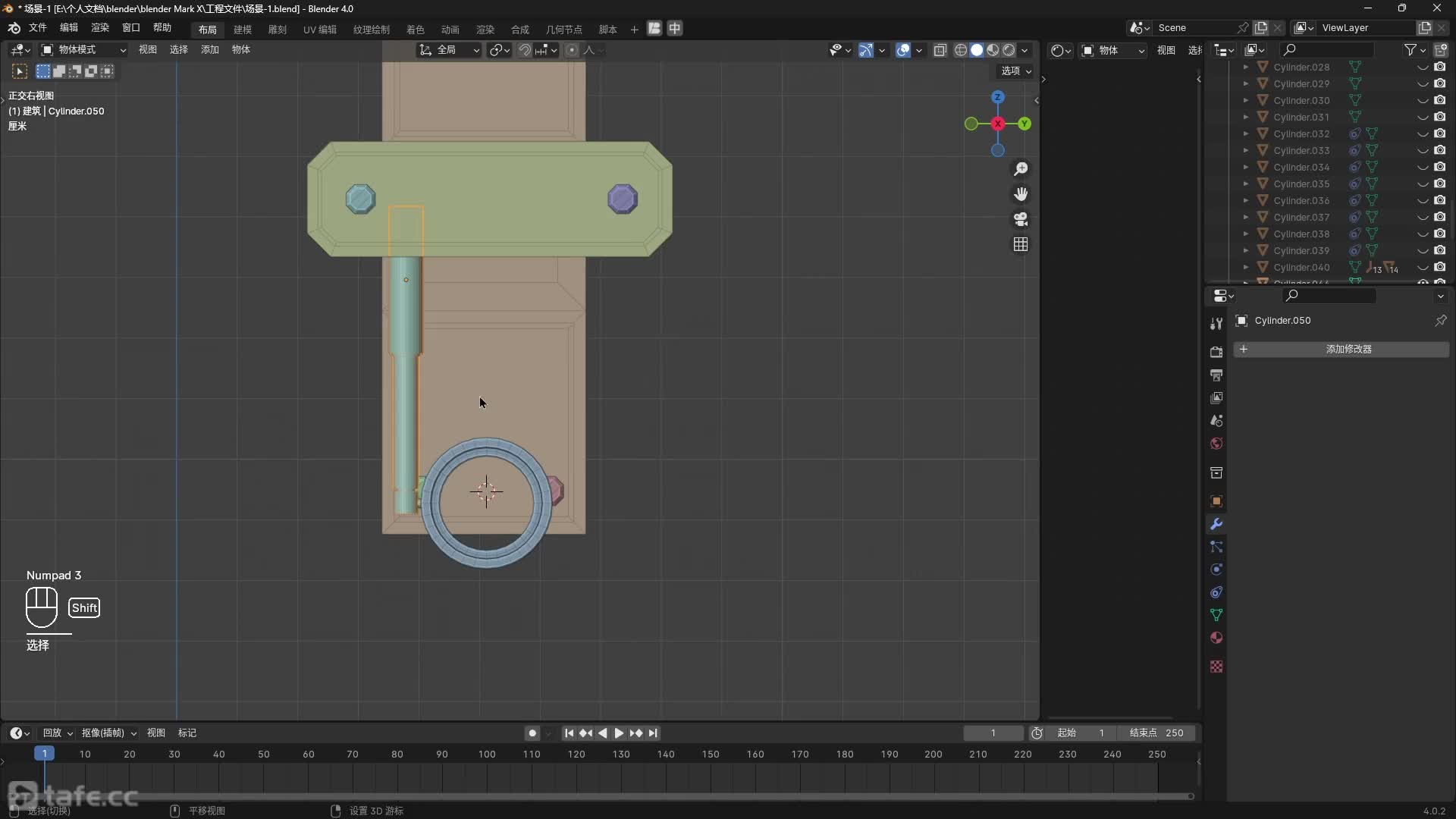
Task: Open the World properties tab icon
Action: 1216,443
